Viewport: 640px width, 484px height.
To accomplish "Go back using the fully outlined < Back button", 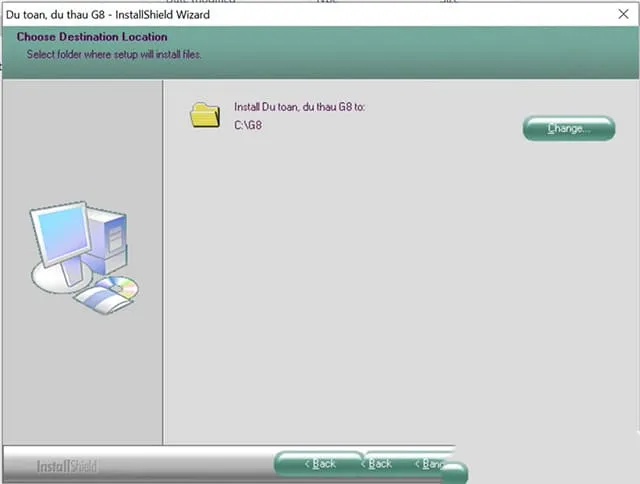I will (319, 464).
